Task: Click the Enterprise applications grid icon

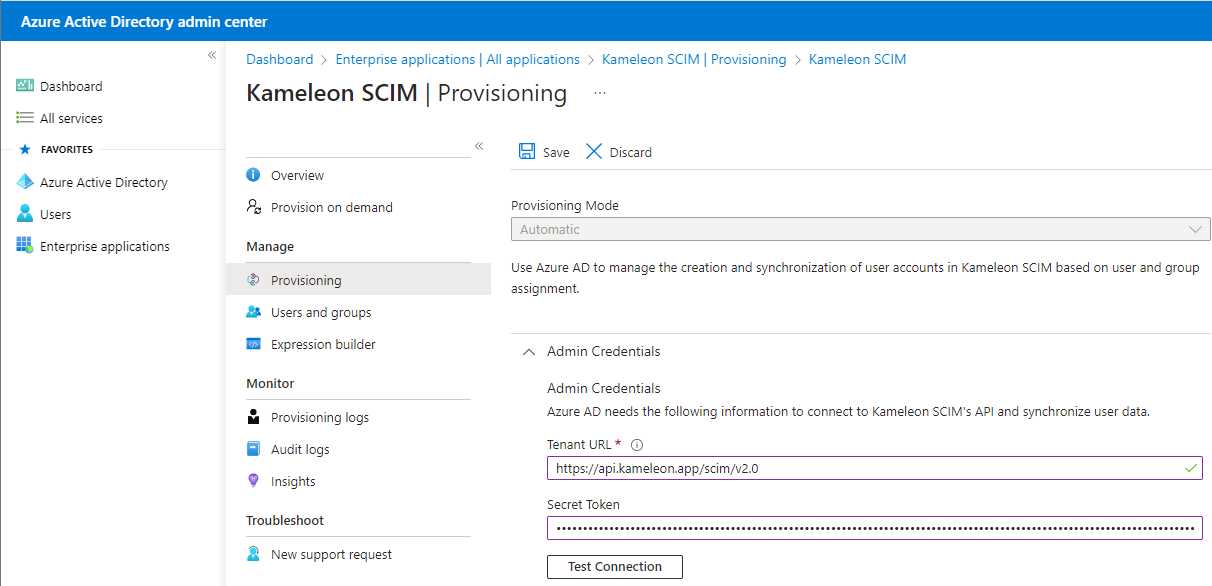Action: [25, 246]
